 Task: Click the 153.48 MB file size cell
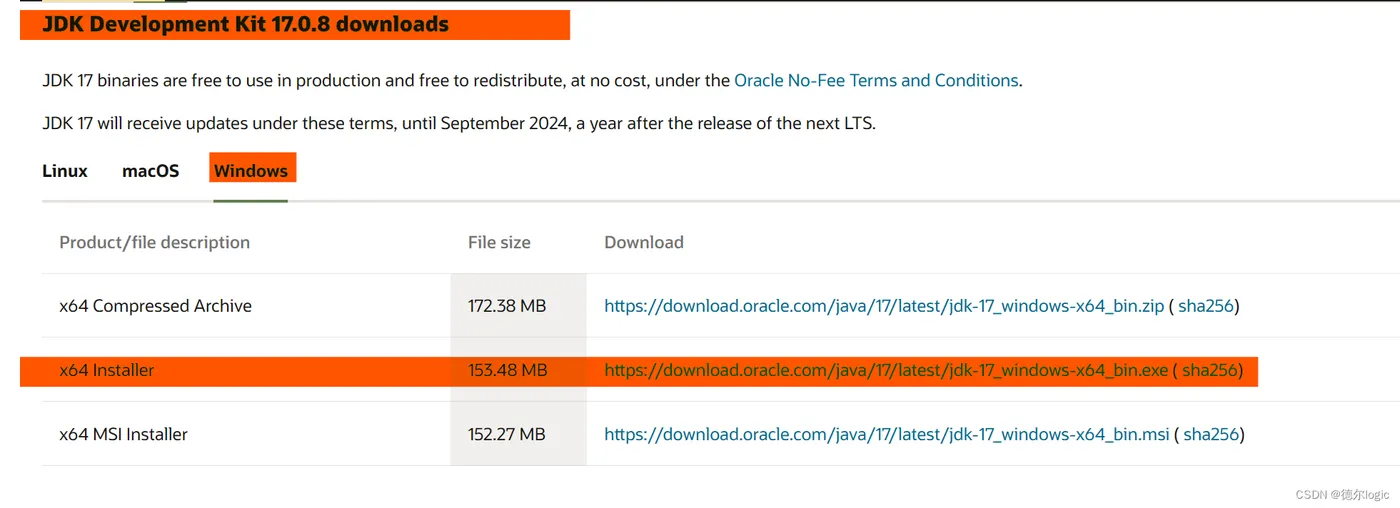(507, 370)
